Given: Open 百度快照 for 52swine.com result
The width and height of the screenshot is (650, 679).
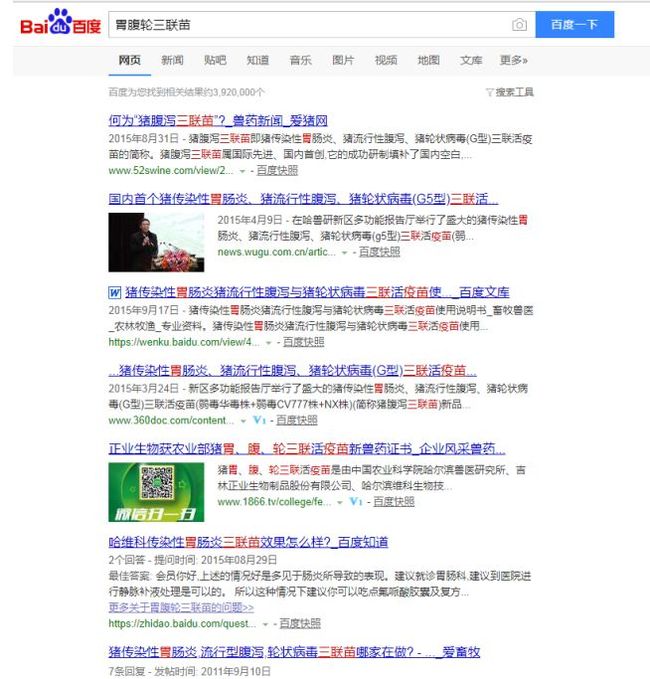Looking at the screenshot, I should tap(277, 171).
